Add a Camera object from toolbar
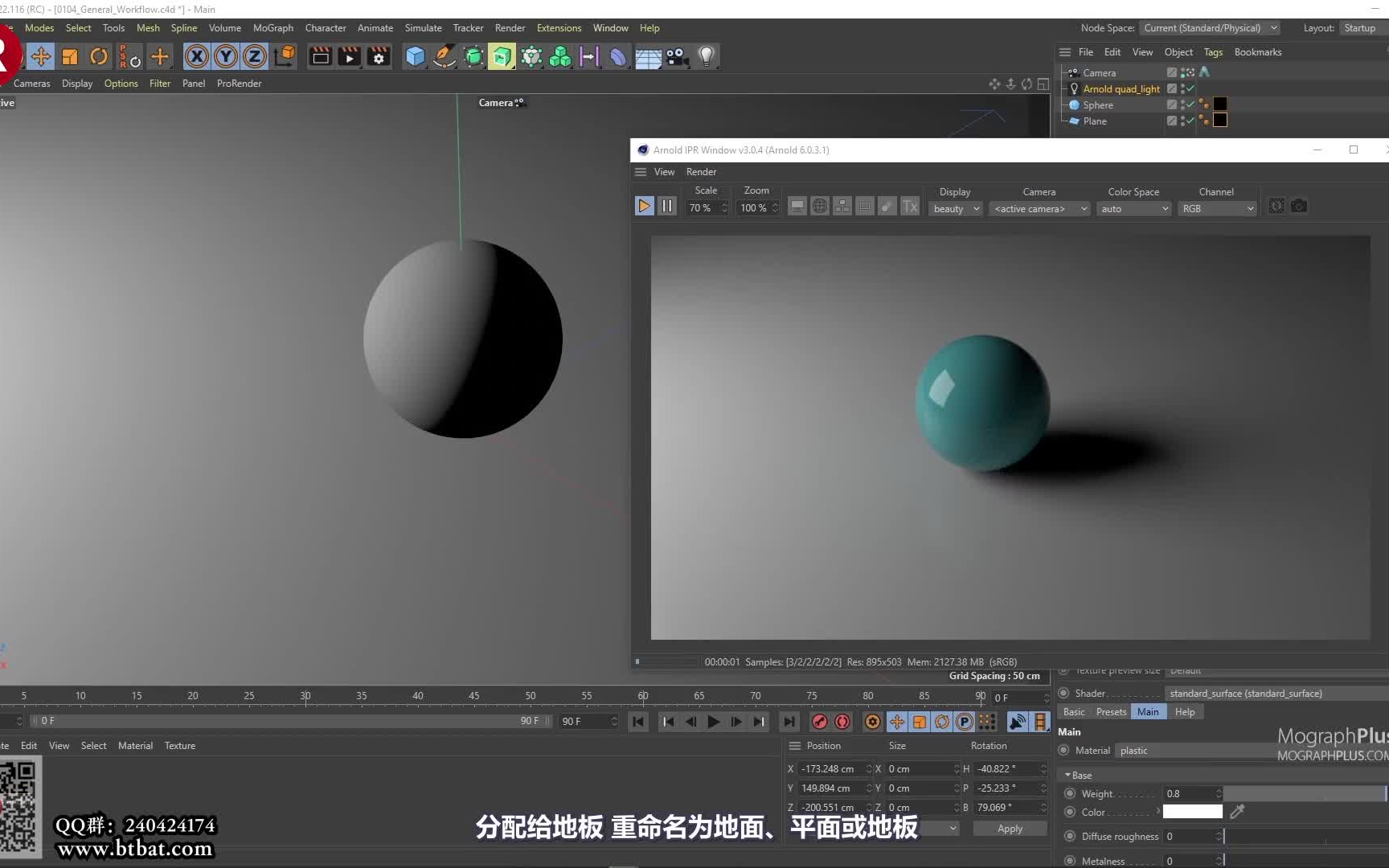The image size is (1389, 868). tap(677, 56)
